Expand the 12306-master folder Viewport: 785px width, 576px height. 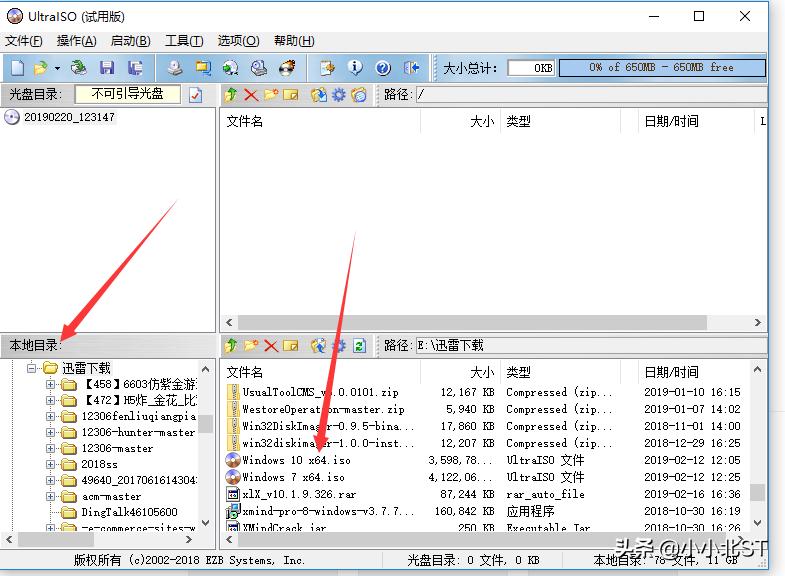(x=51, y=448)
